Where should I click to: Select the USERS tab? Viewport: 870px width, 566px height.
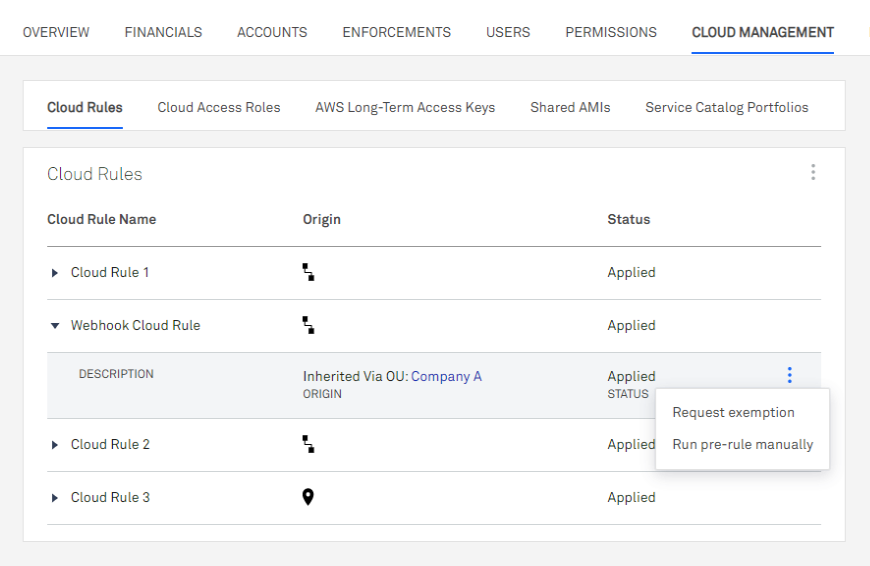pos(508,32)
